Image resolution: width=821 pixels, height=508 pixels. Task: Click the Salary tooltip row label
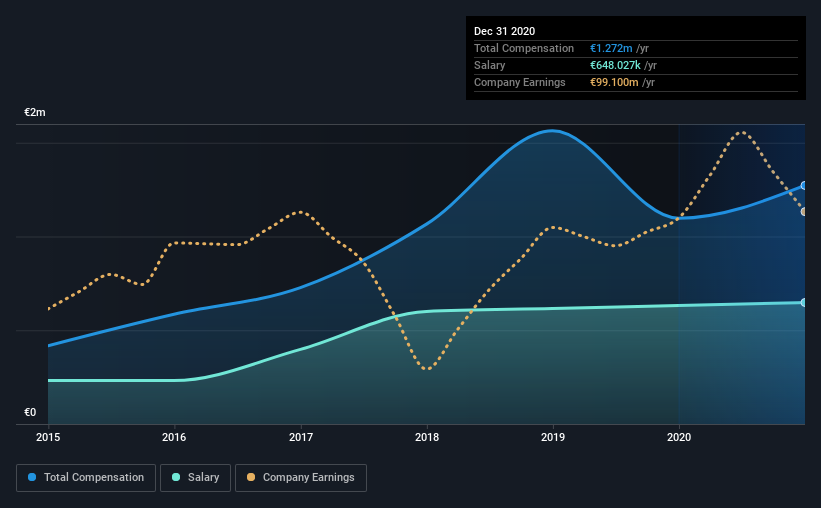click(x=490, y=65)
